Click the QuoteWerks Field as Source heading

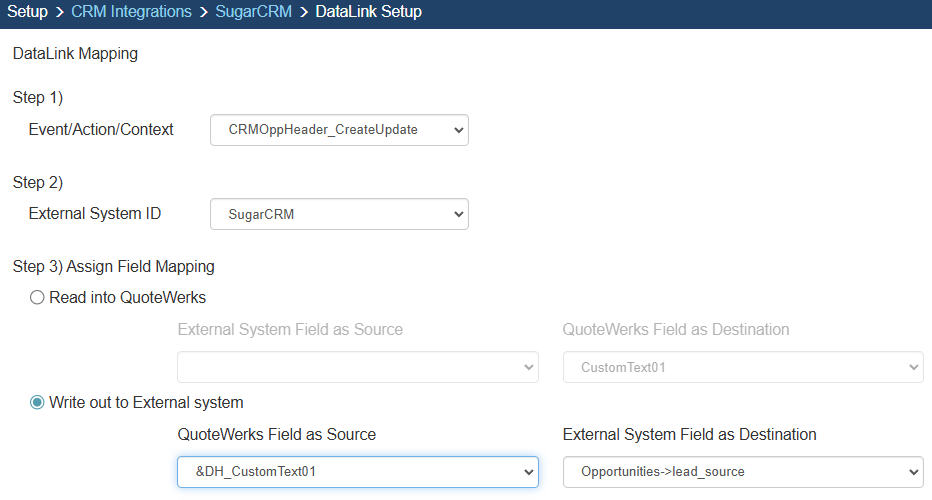click(x=276, y=434)
